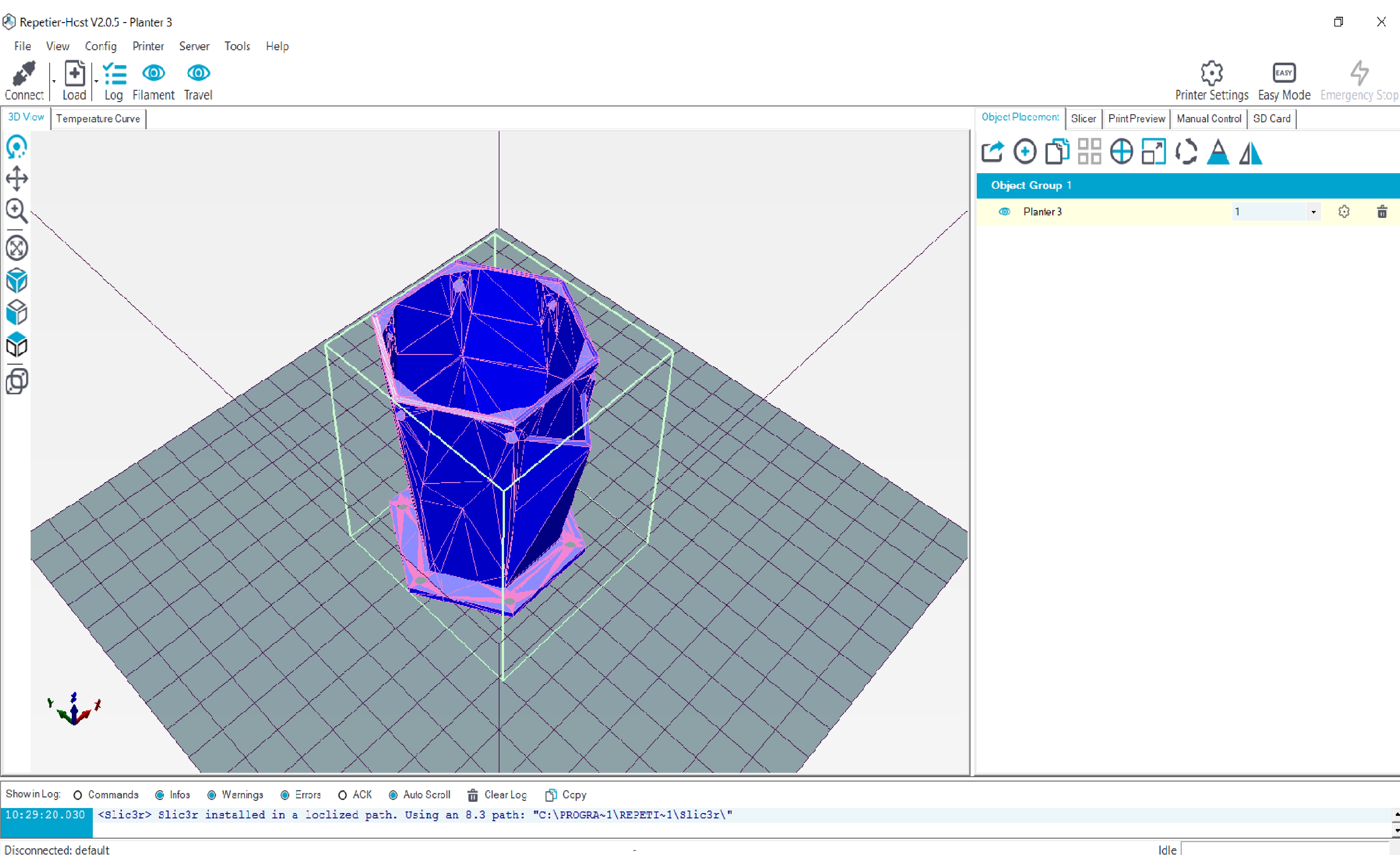Switch to top view cube
1400x855 pixels.
(17, 345)
